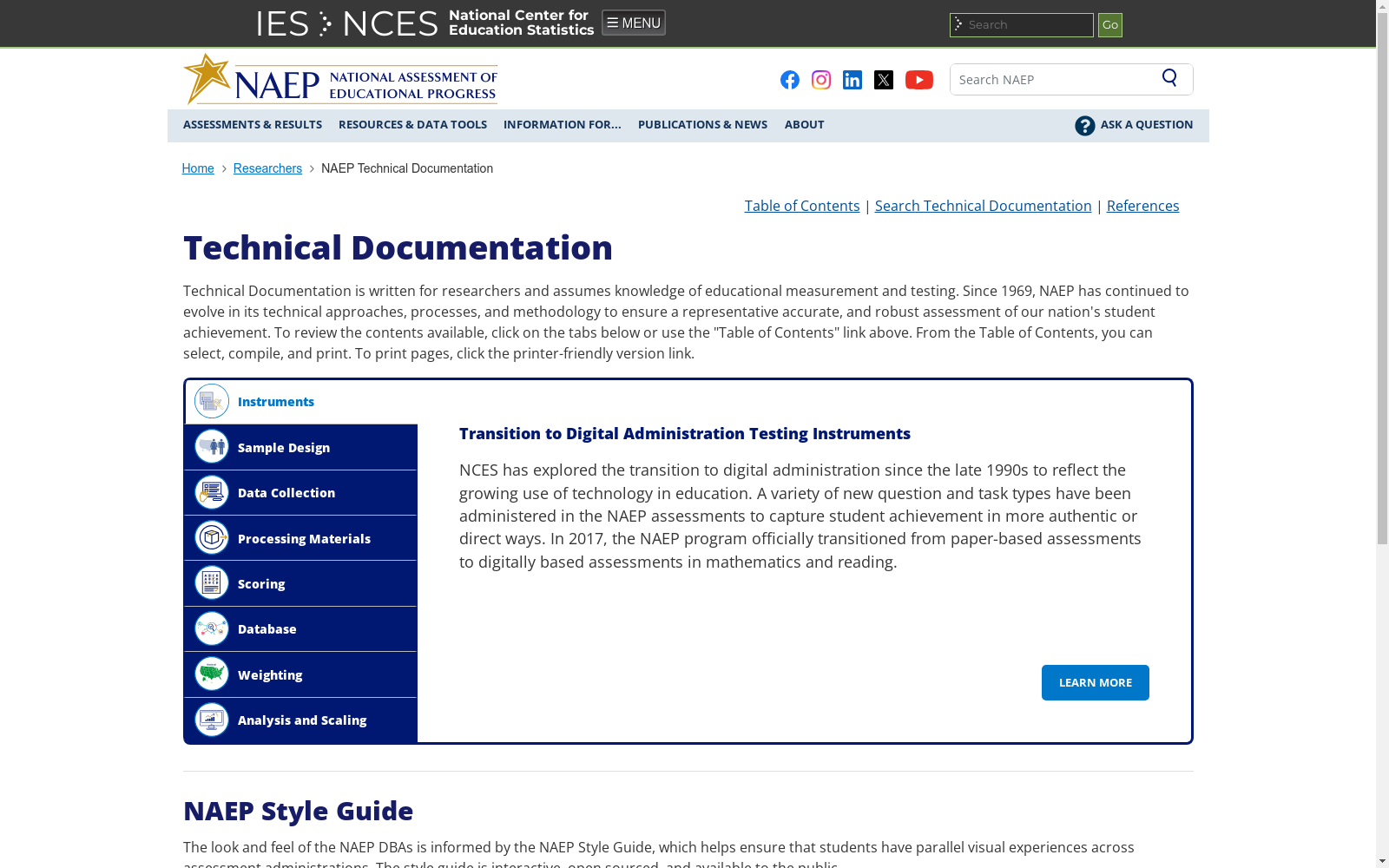Select the Database tab

click(300, 629)
